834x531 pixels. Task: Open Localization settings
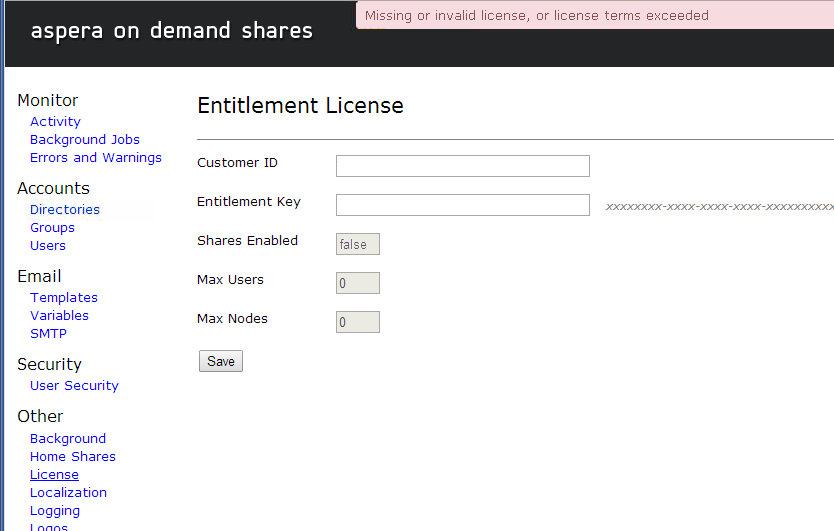point(69,493)
